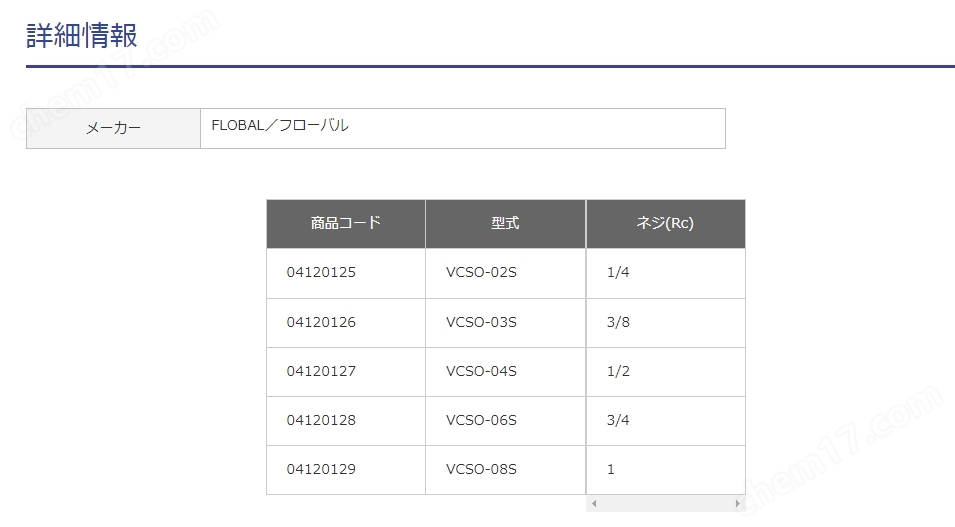955x527 pixels.
Task: Click model VCSO-04S cell
Action: coord(506,372)
